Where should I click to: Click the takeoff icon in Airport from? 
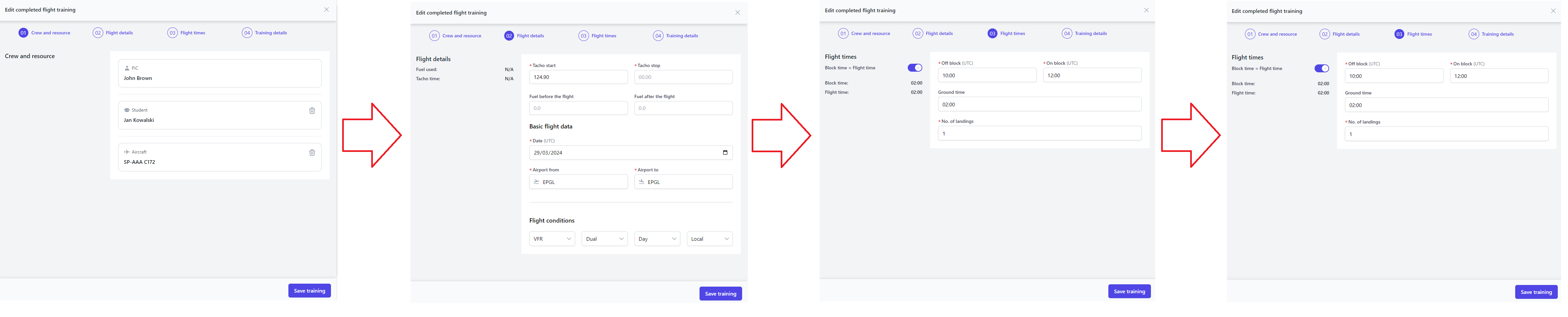click(x=536, y=182)
